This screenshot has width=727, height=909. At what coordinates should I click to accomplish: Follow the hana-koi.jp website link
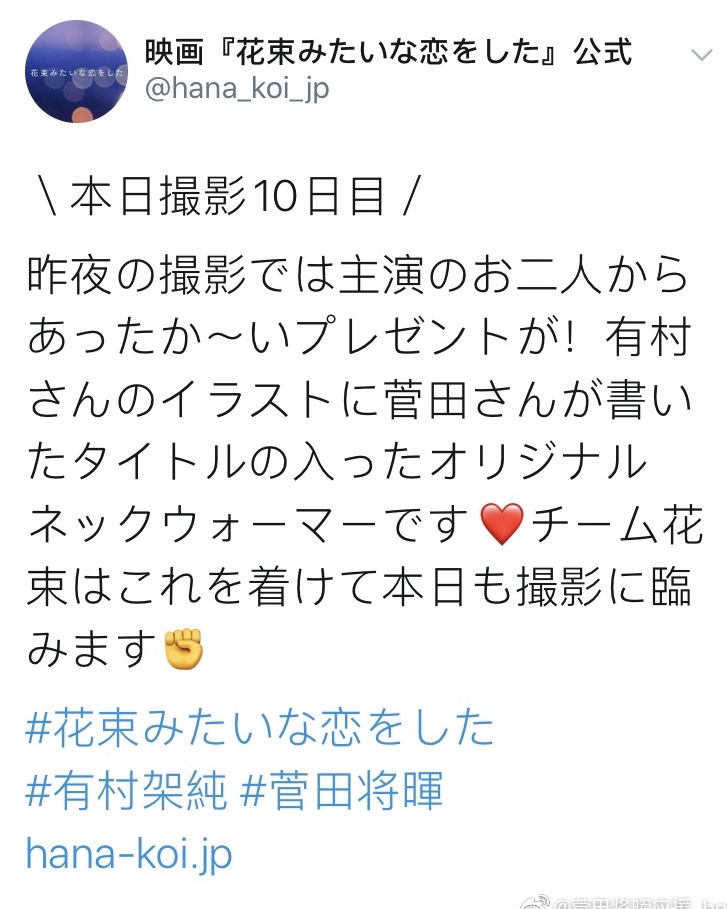coord(129,855)
